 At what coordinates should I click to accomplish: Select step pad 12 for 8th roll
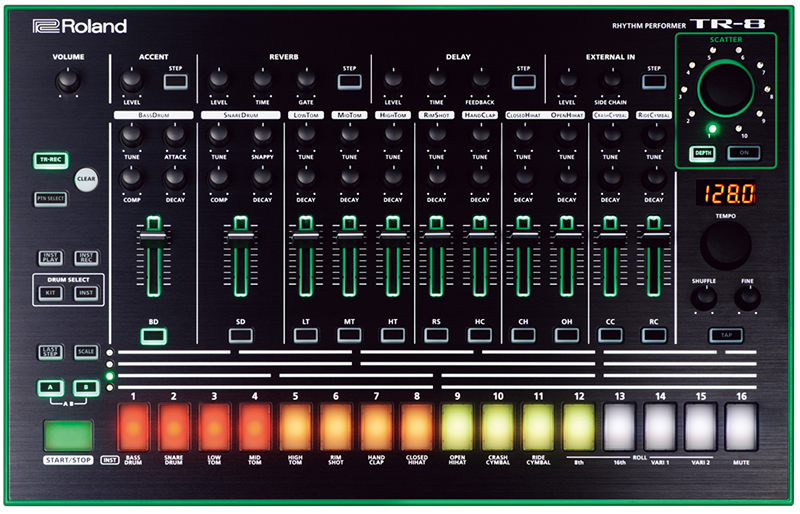click(579, 427)
